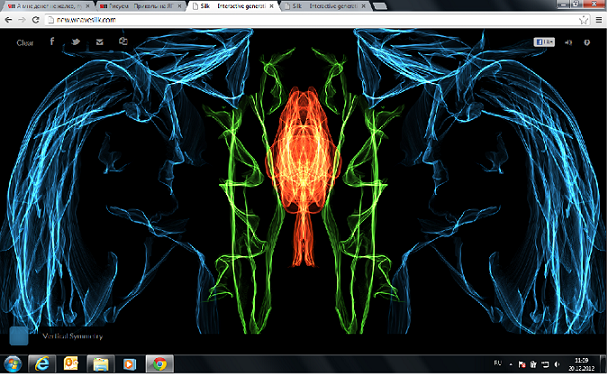Close the 'Рисуем' tab

tap(180, 6)
